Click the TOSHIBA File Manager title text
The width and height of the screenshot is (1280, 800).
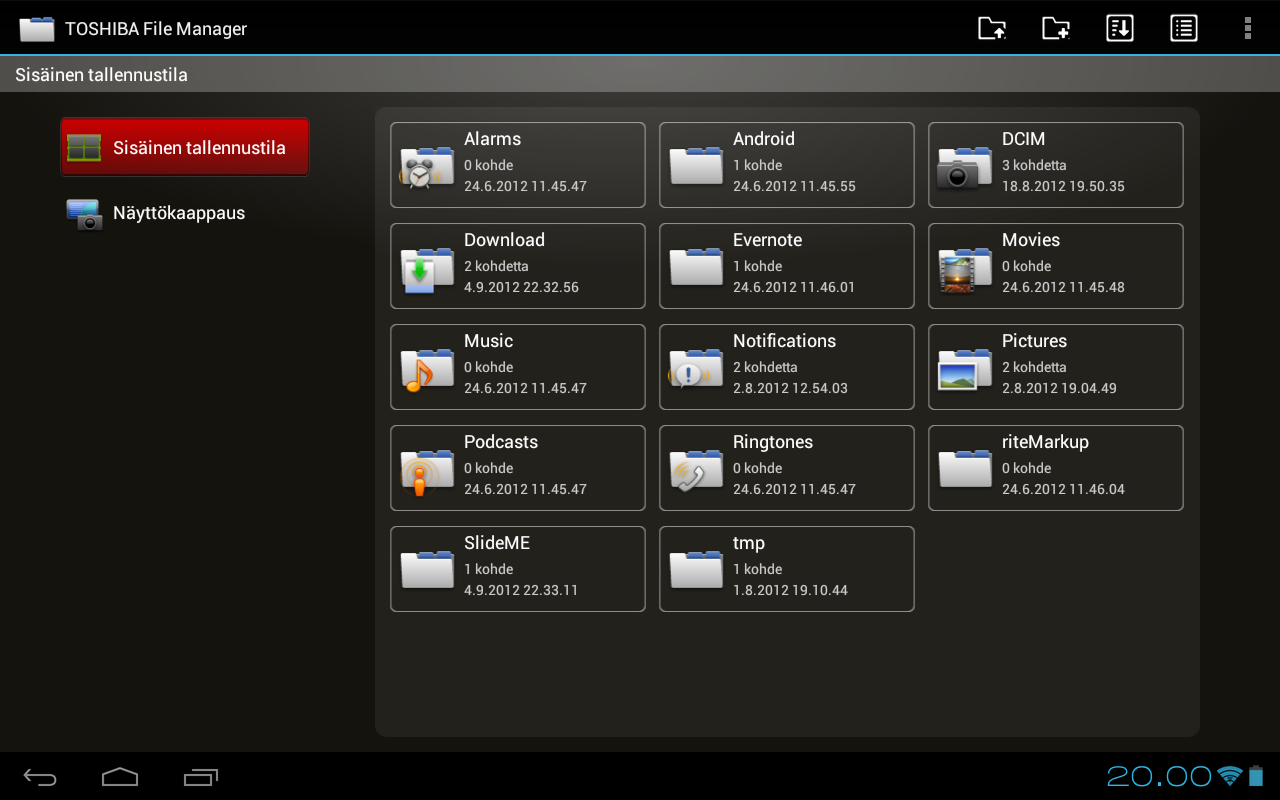click(156, 29)
